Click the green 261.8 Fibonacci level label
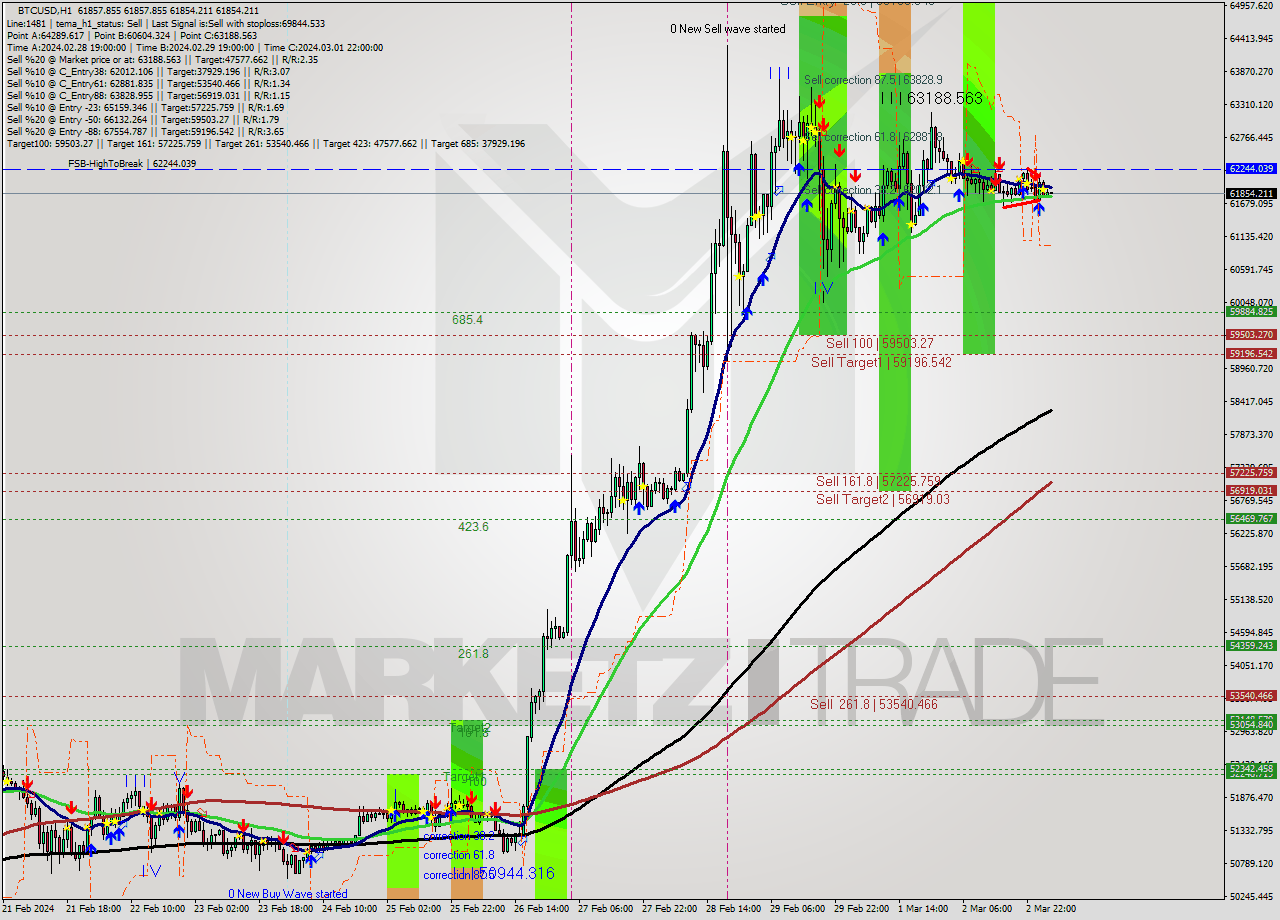 click(x=473, y=654)
